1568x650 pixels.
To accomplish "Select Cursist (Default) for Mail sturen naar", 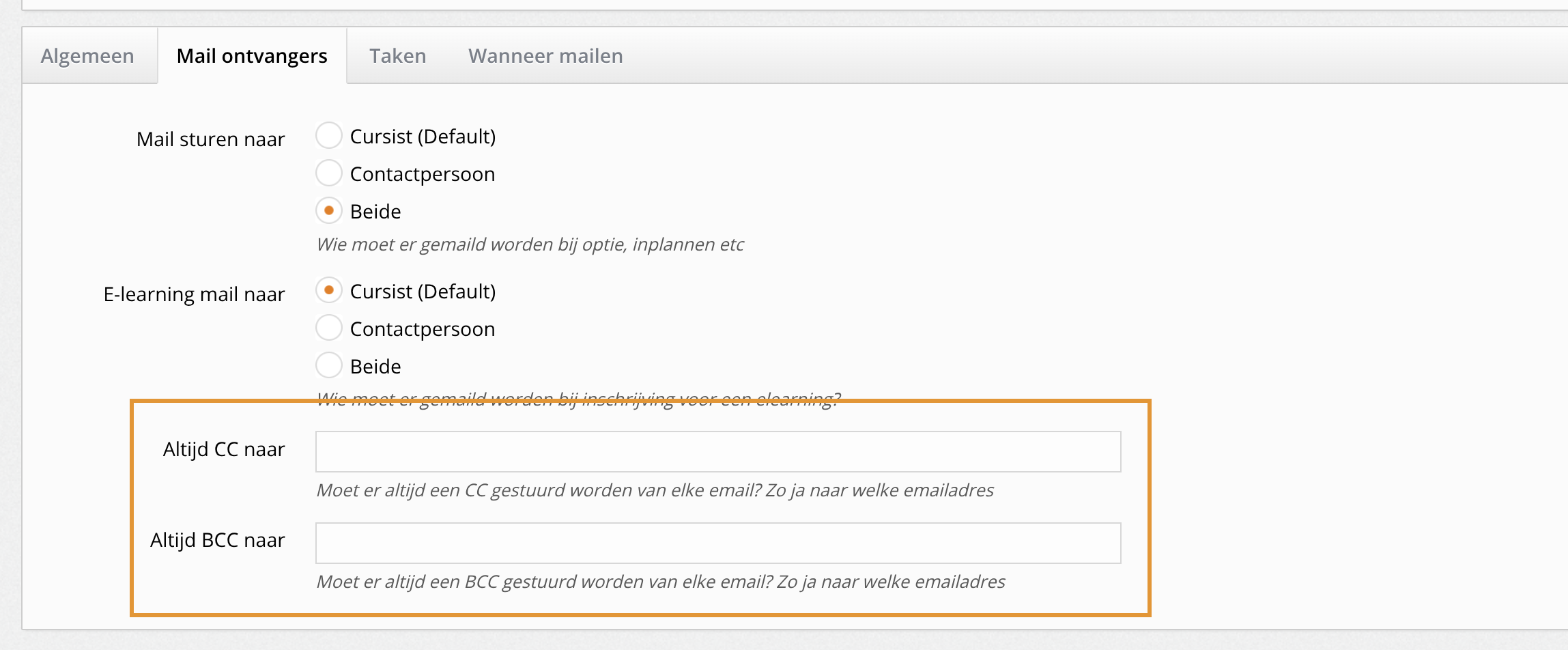I will [x=329, y=136].
